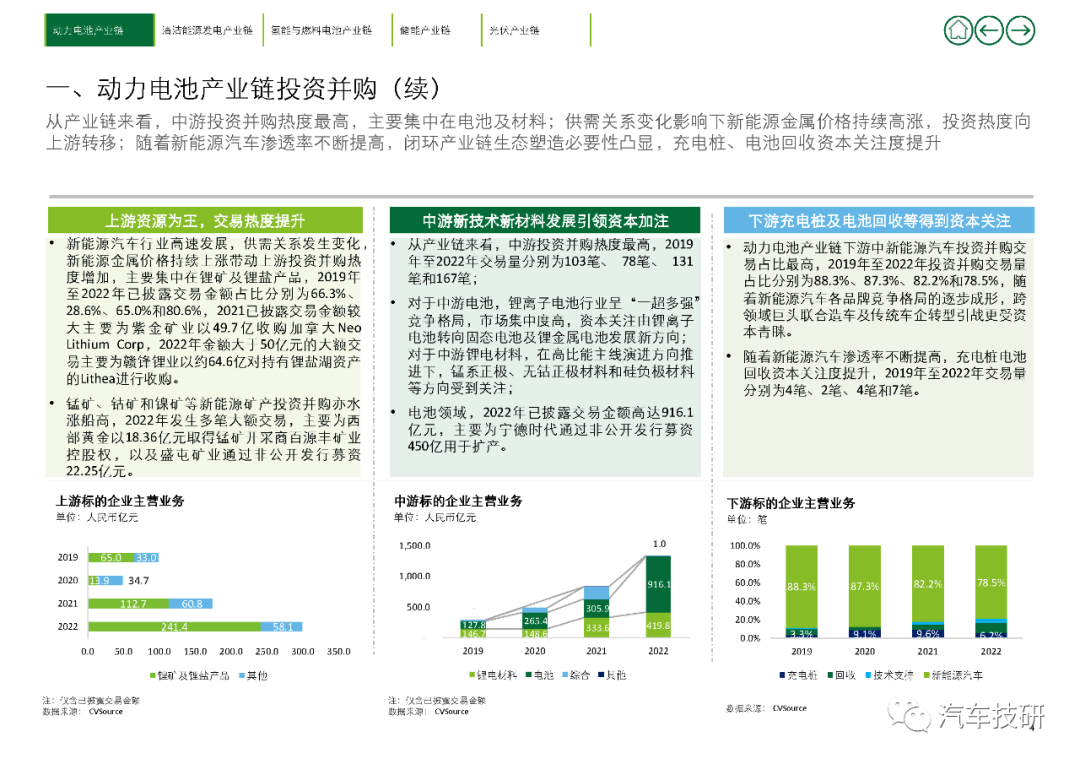Click 单位: 笔 under downstream chart title
The image size is (1080, 764).
tap(747, 519)
